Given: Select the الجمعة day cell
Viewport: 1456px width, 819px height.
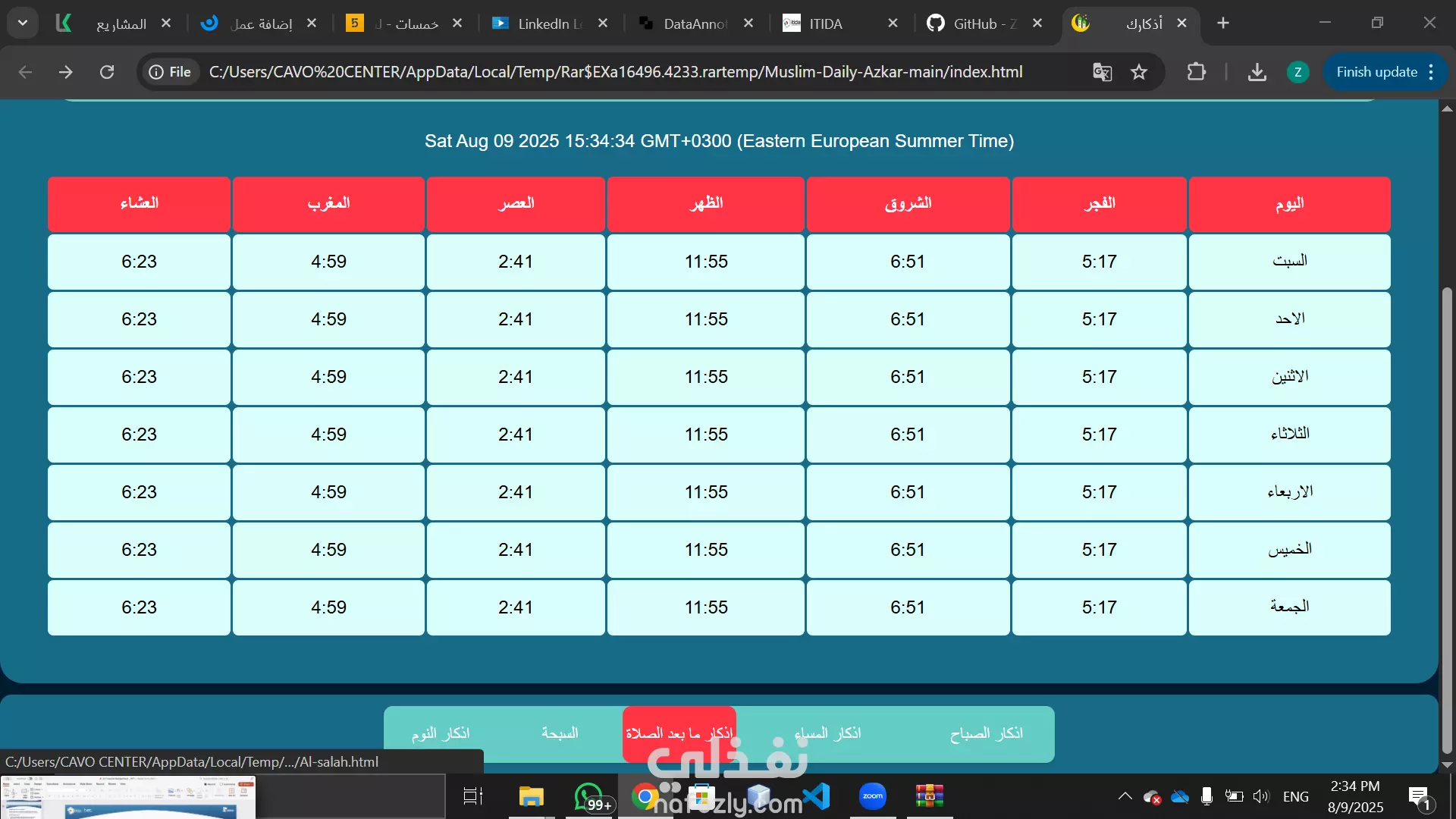Looking at the screenshot, I should coord(1289,607).
